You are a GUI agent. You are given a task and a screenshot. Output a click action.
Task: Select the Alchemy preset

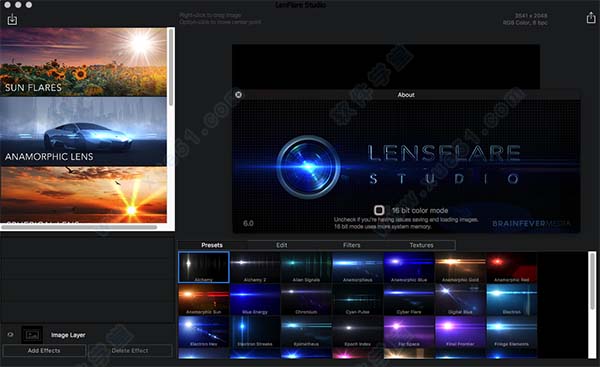204,267
